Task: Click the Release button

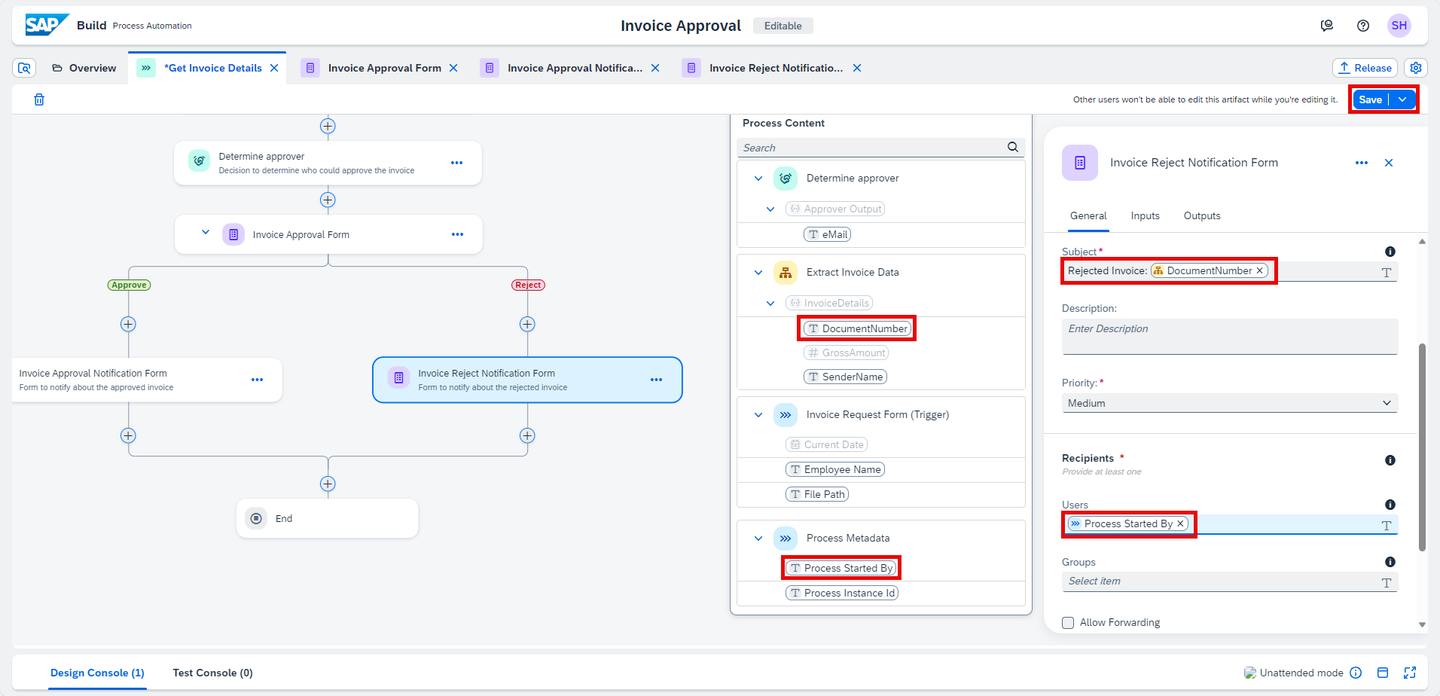Action: pos(1365,68)
